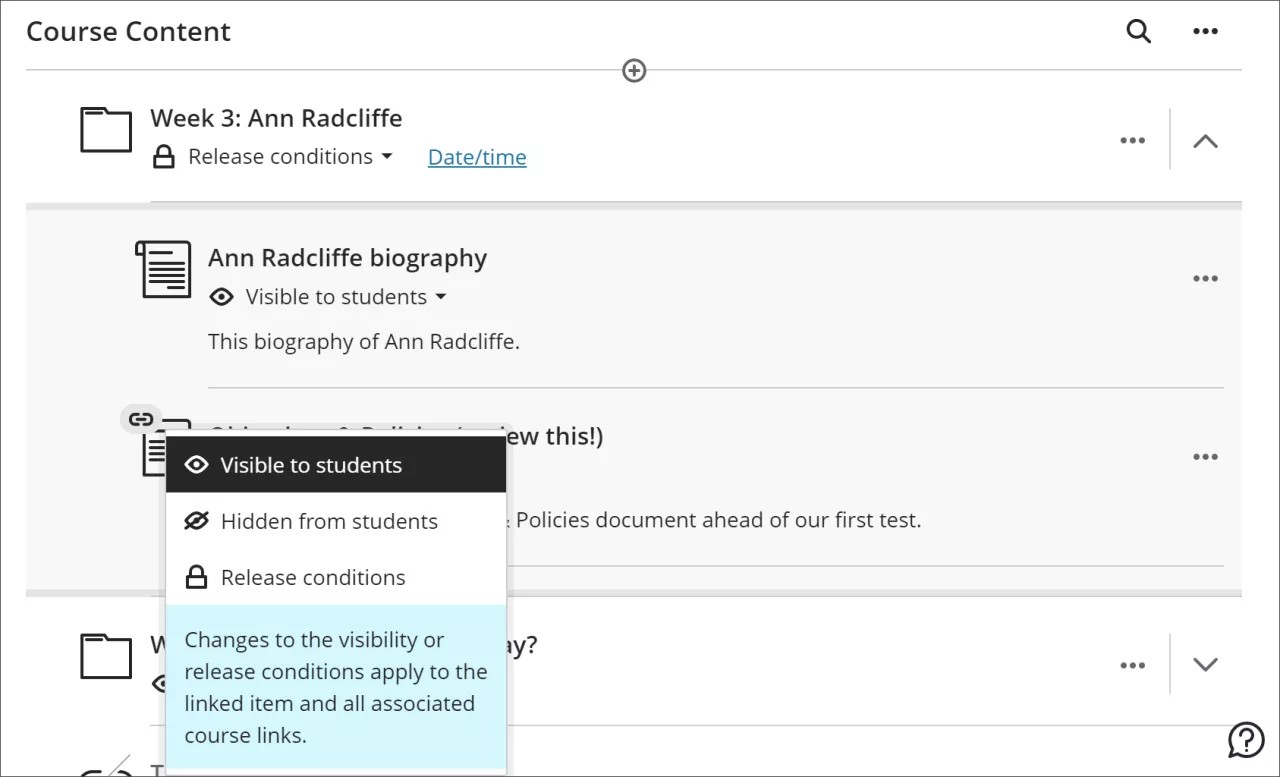The height and width of the screenshot is (777, 1280).
Task: Open the ellipsis menu for Ann Radcliffe biography
Action: point(1205,278)
